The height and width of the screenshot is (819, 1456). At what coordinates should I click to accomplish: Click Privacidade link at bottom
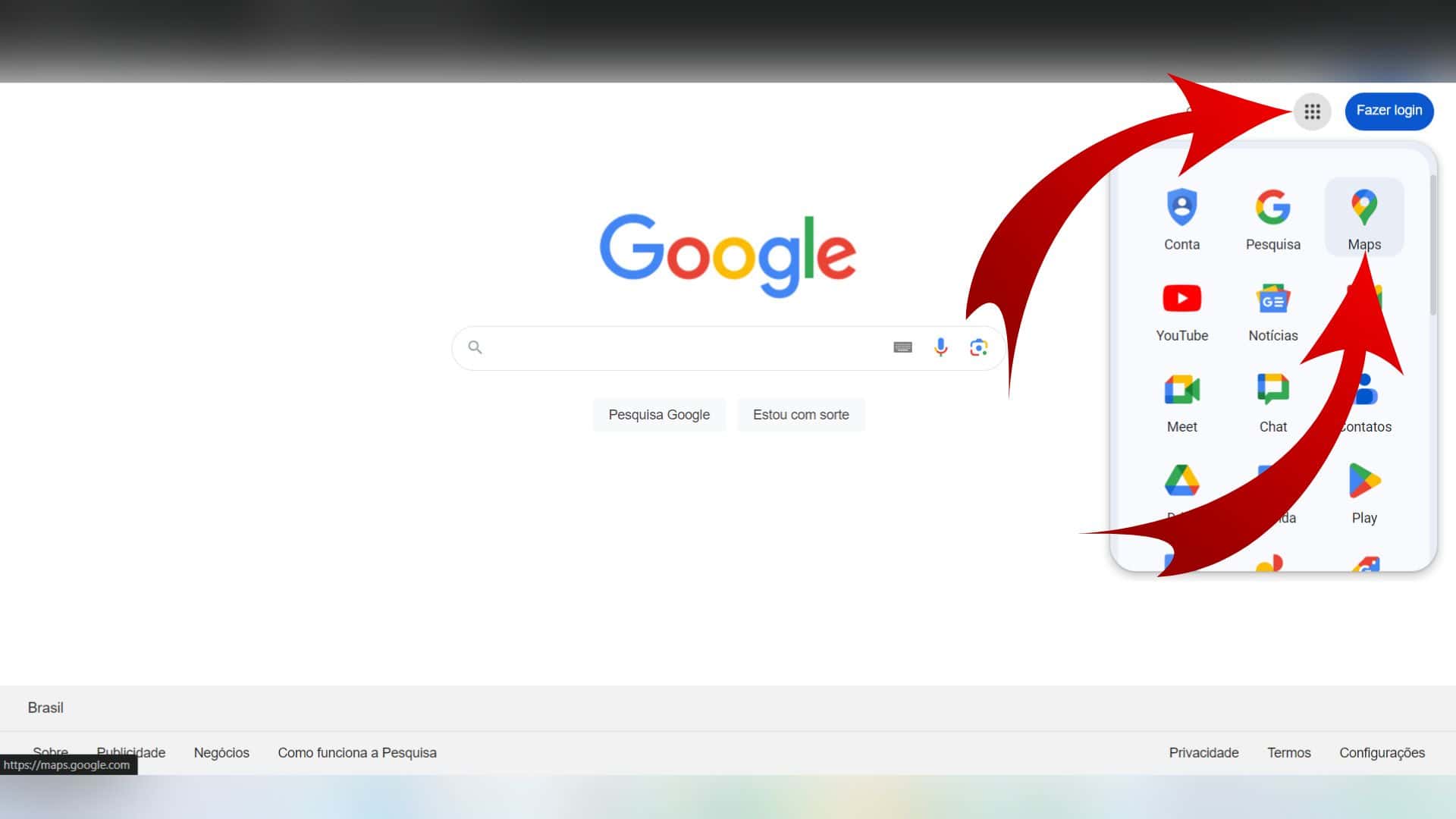[1204, 753]
